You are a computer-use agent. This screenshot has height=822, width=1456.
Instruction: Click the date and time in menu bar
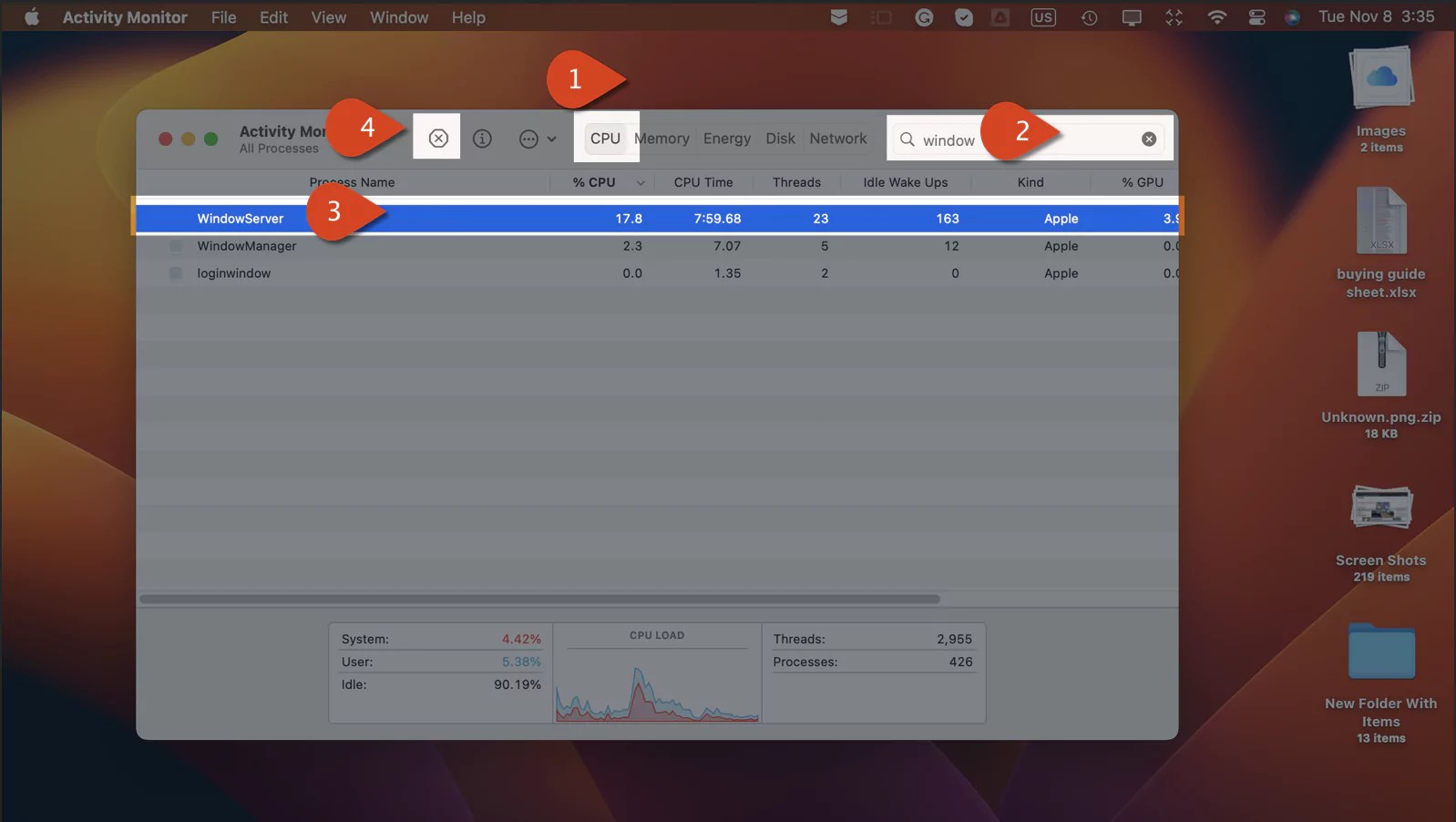click(1376, 16)
